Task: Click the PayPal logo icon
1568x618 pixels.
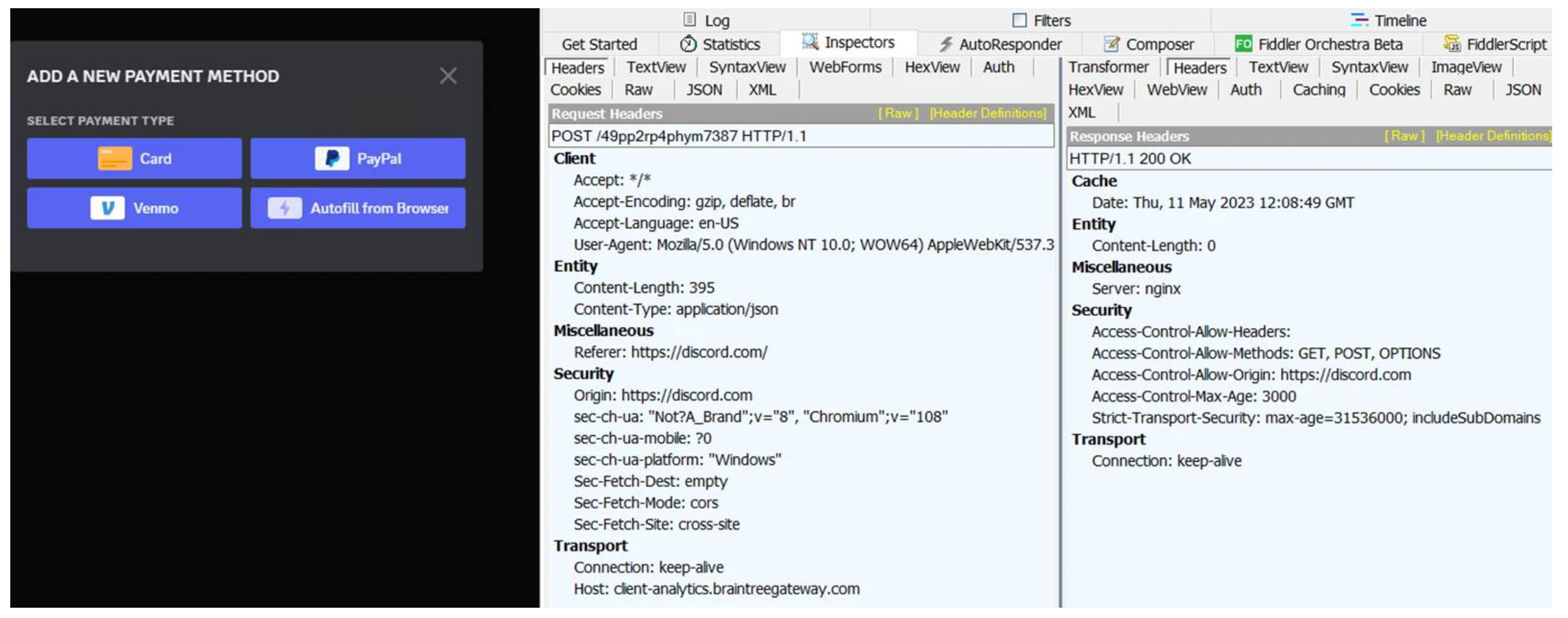Action: pos(332,158)
